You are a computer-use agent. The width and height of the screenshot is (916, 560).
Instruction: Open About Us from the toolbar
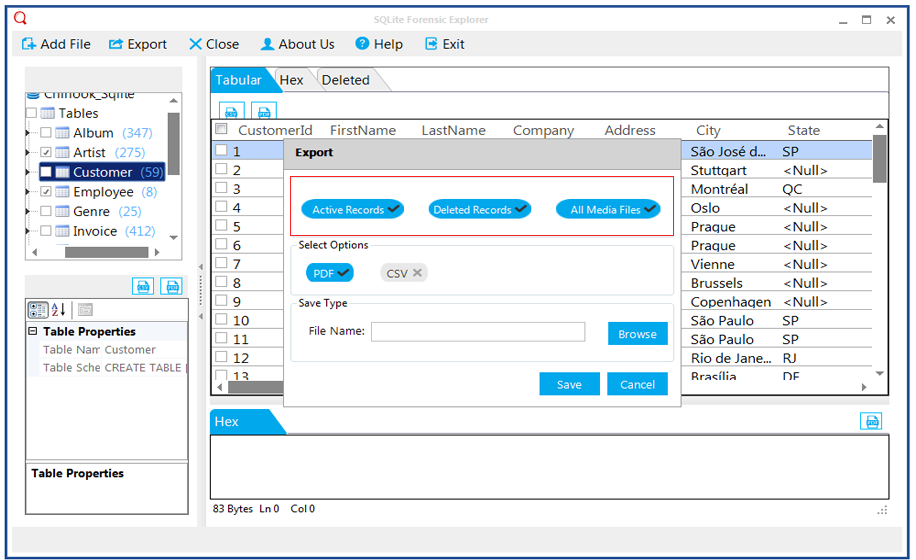pos(298,44)
